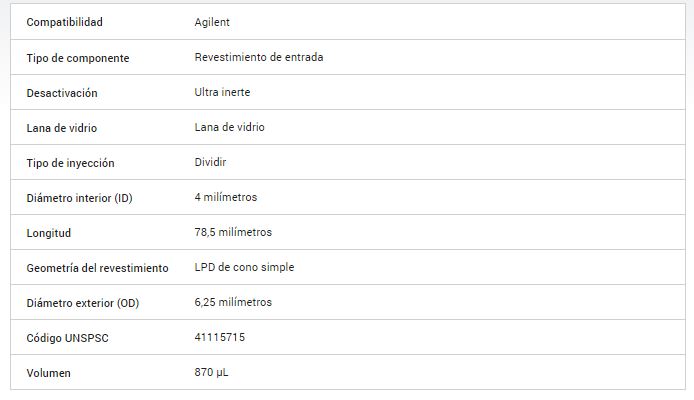Click the "Compatibilidad" row label
Screen dimensions: 694x400
[64, 22]
